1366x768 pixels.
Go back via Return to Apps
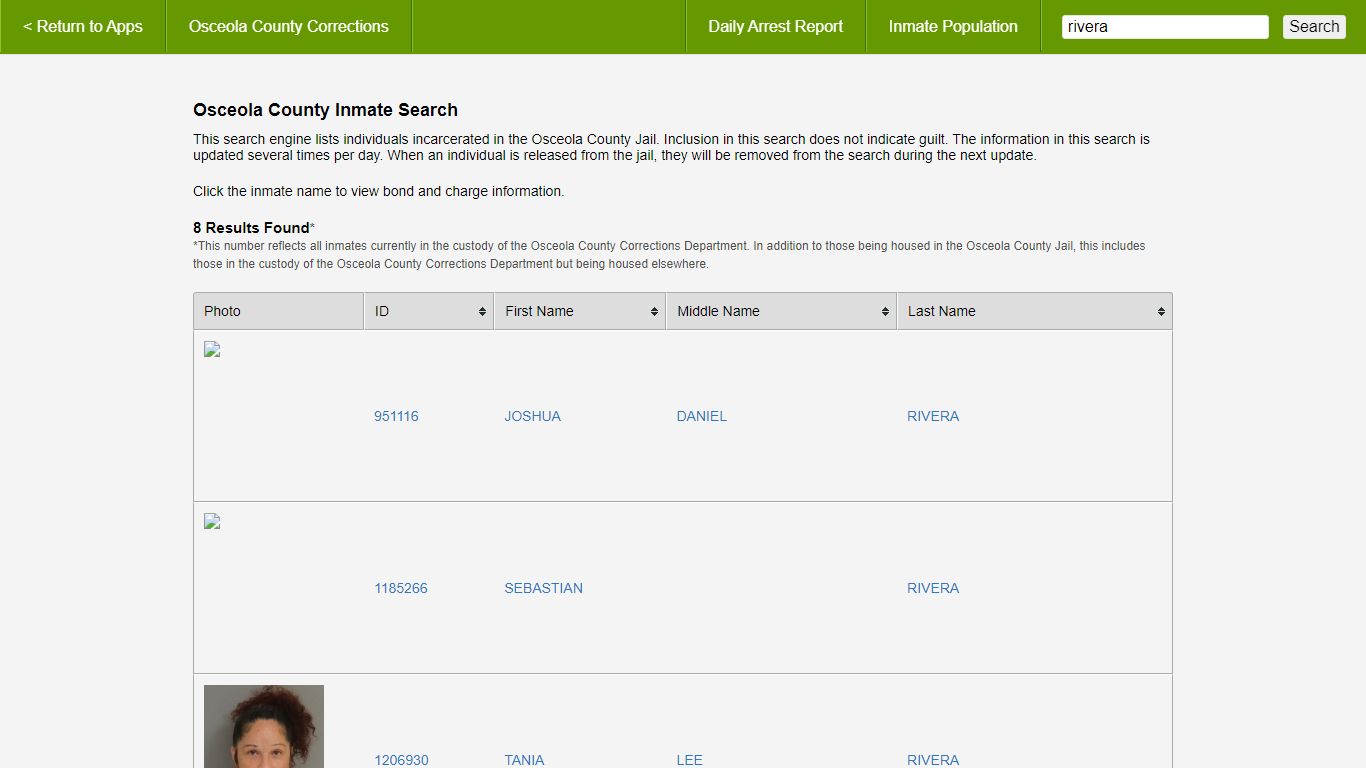click(83, 27)
